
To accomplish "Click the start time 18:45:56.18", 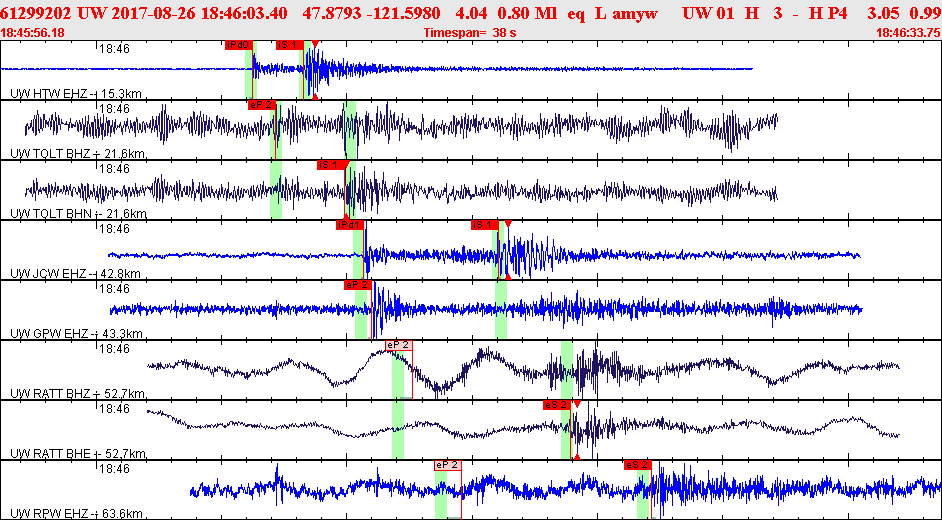I will coord(33,33).
